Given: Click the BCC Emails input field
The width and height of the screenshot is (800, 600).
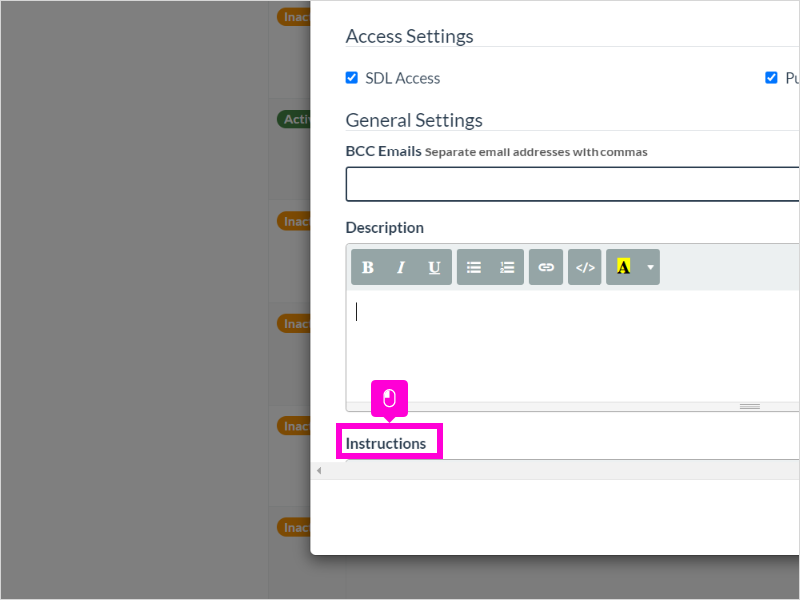Looking at the screenshot, I should tap(572, 184).
